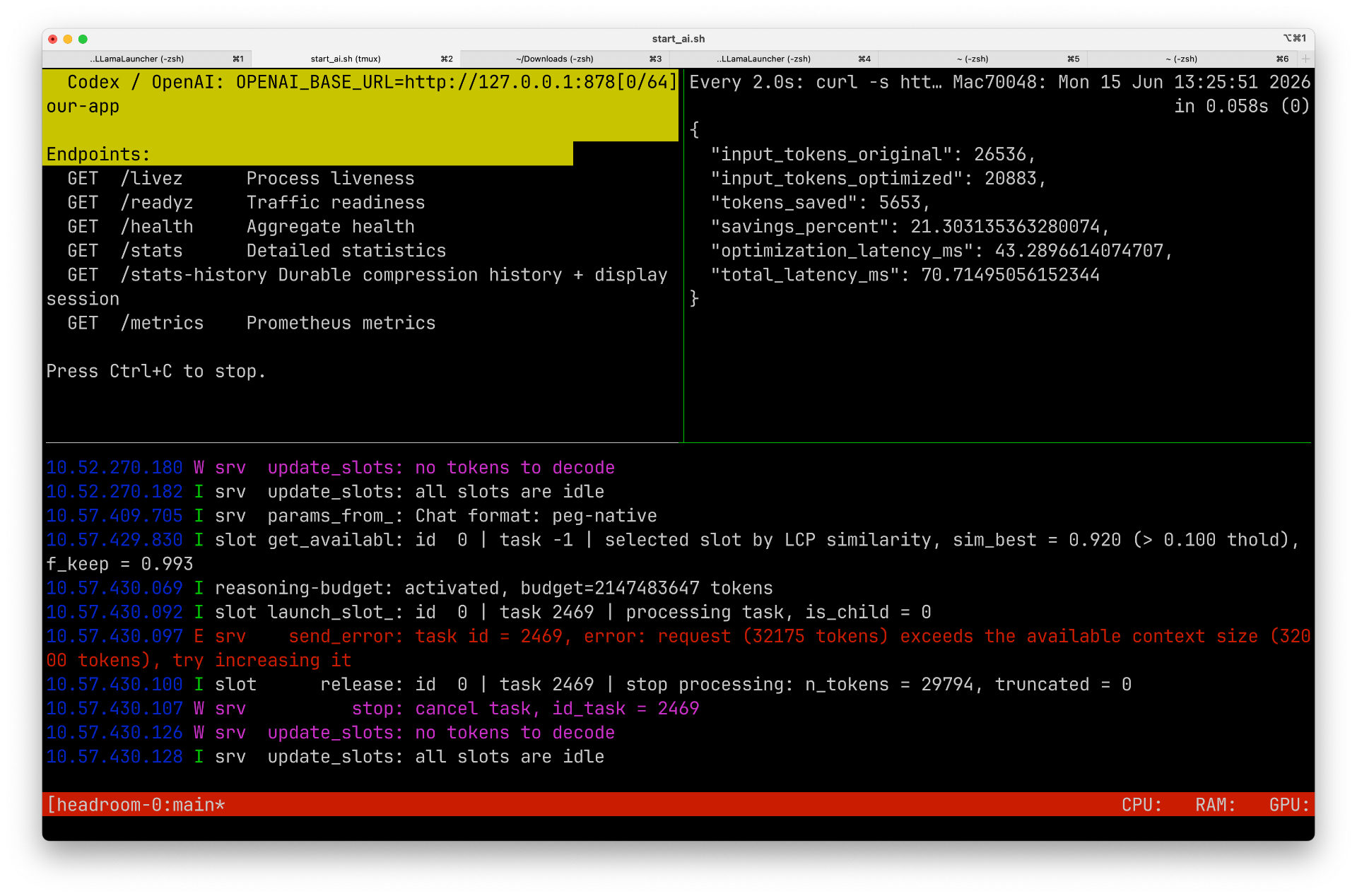This screenshot has height=896, width=1357.
Task: Click the input_tokens_optimized value 20883
Action: [x=1010, y=178]
